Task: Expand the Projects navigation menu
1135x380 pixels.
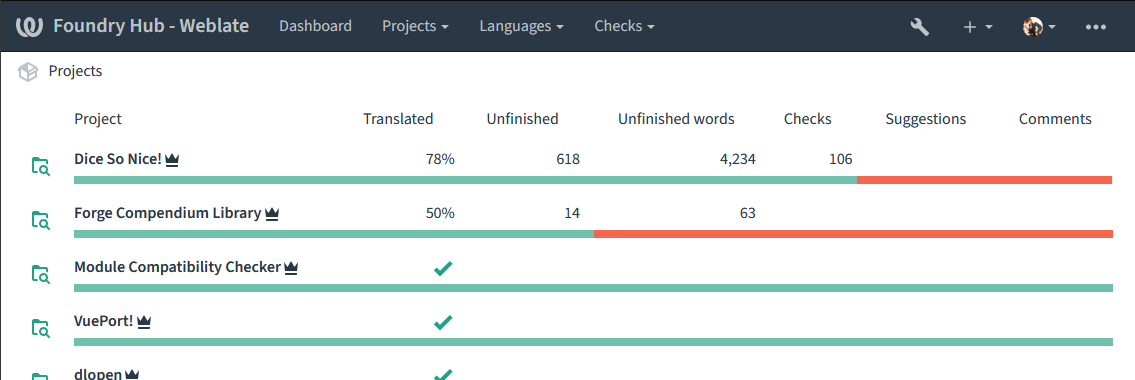Action: (415, 26)
